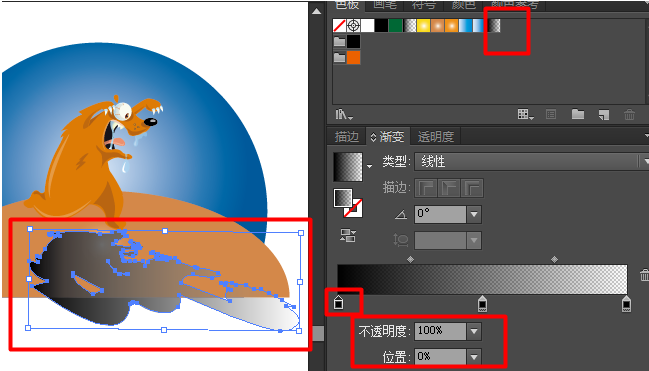Click on the gradient slider bar
Viewport: 649px width, 371px height.
[482, 279]
